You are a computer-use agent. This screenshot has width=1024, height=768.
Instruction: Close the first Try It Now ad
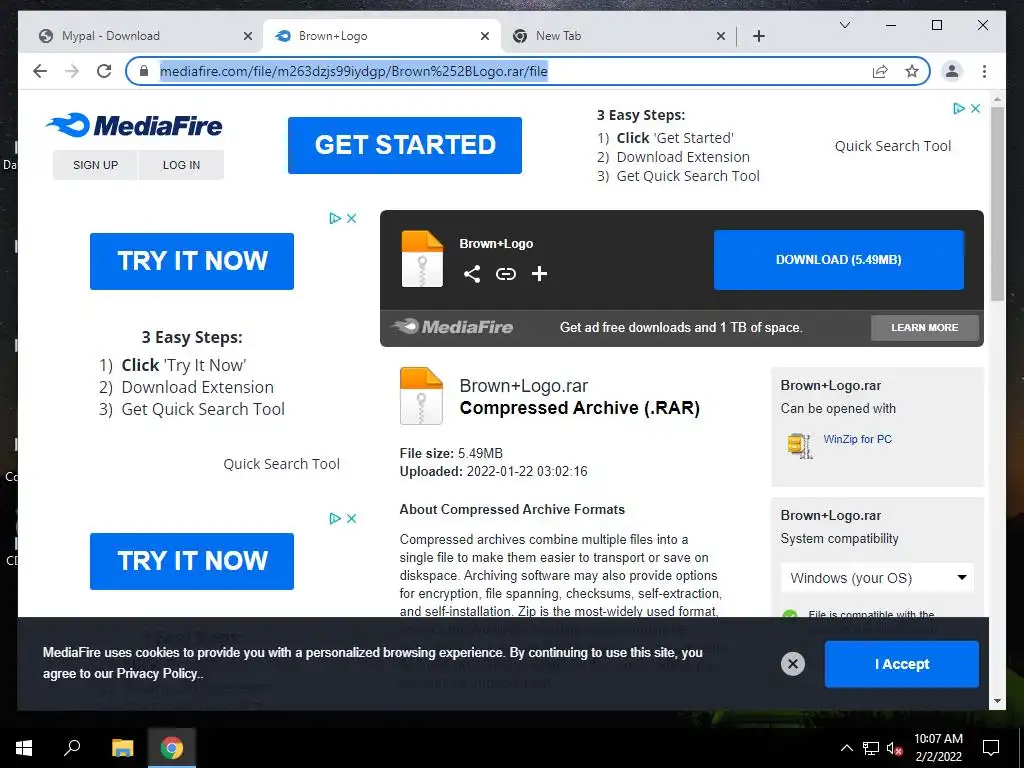[x=351, y=218]
